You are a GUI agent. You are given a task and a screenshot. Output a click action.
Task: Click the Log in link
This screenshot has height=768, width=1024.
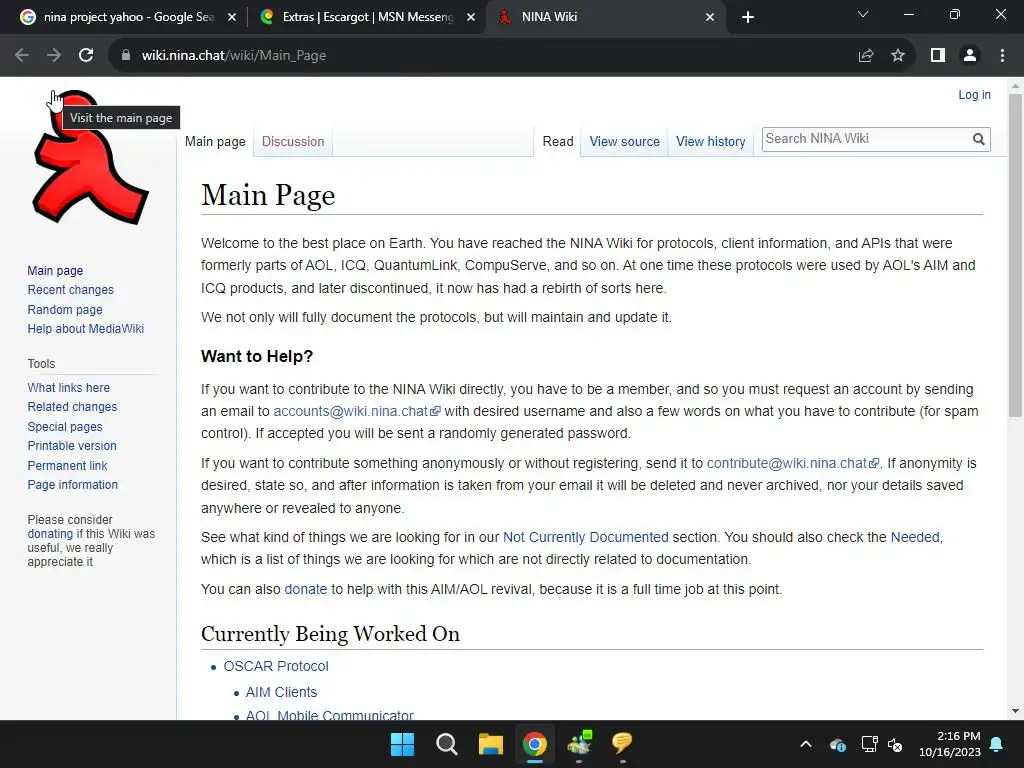pyautogui.click(x=974, y=95)
